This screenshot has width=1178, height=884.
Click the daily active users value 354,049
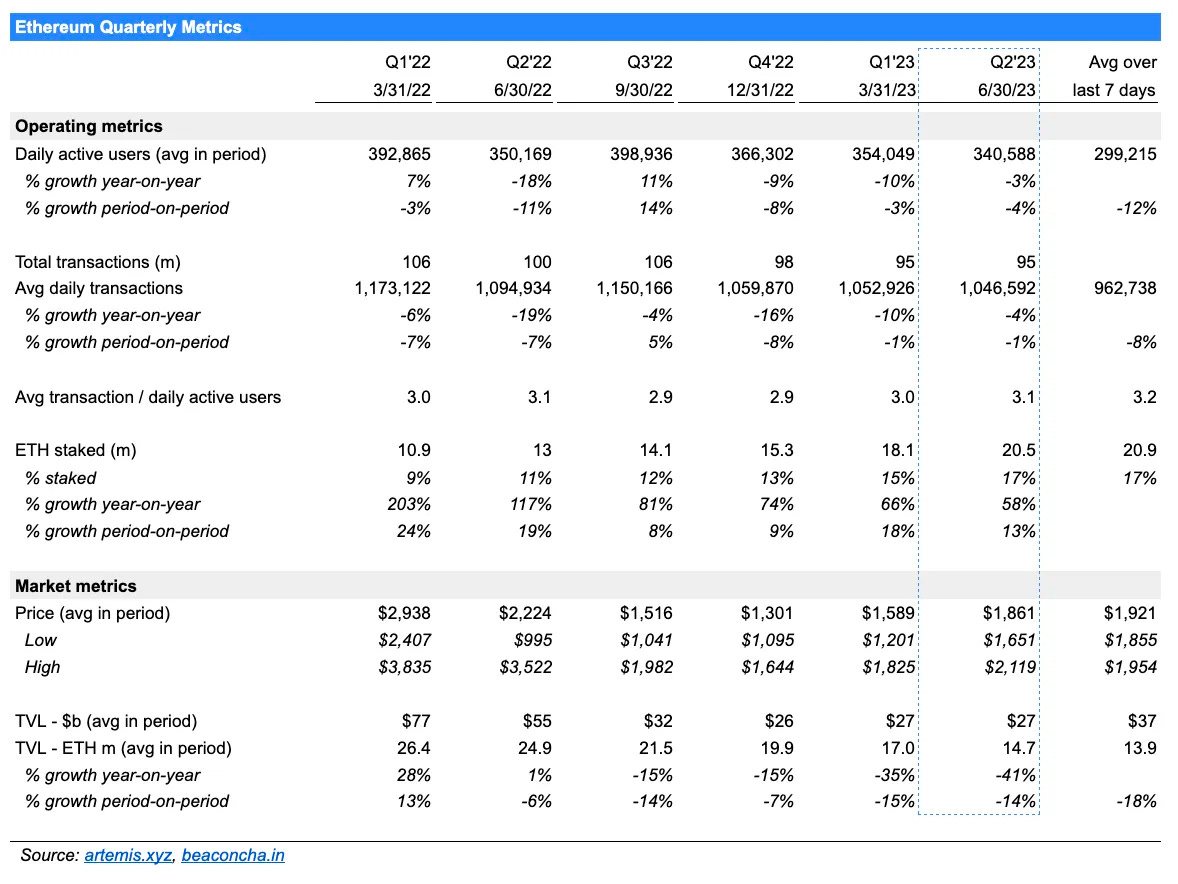[x=883, y=154]
